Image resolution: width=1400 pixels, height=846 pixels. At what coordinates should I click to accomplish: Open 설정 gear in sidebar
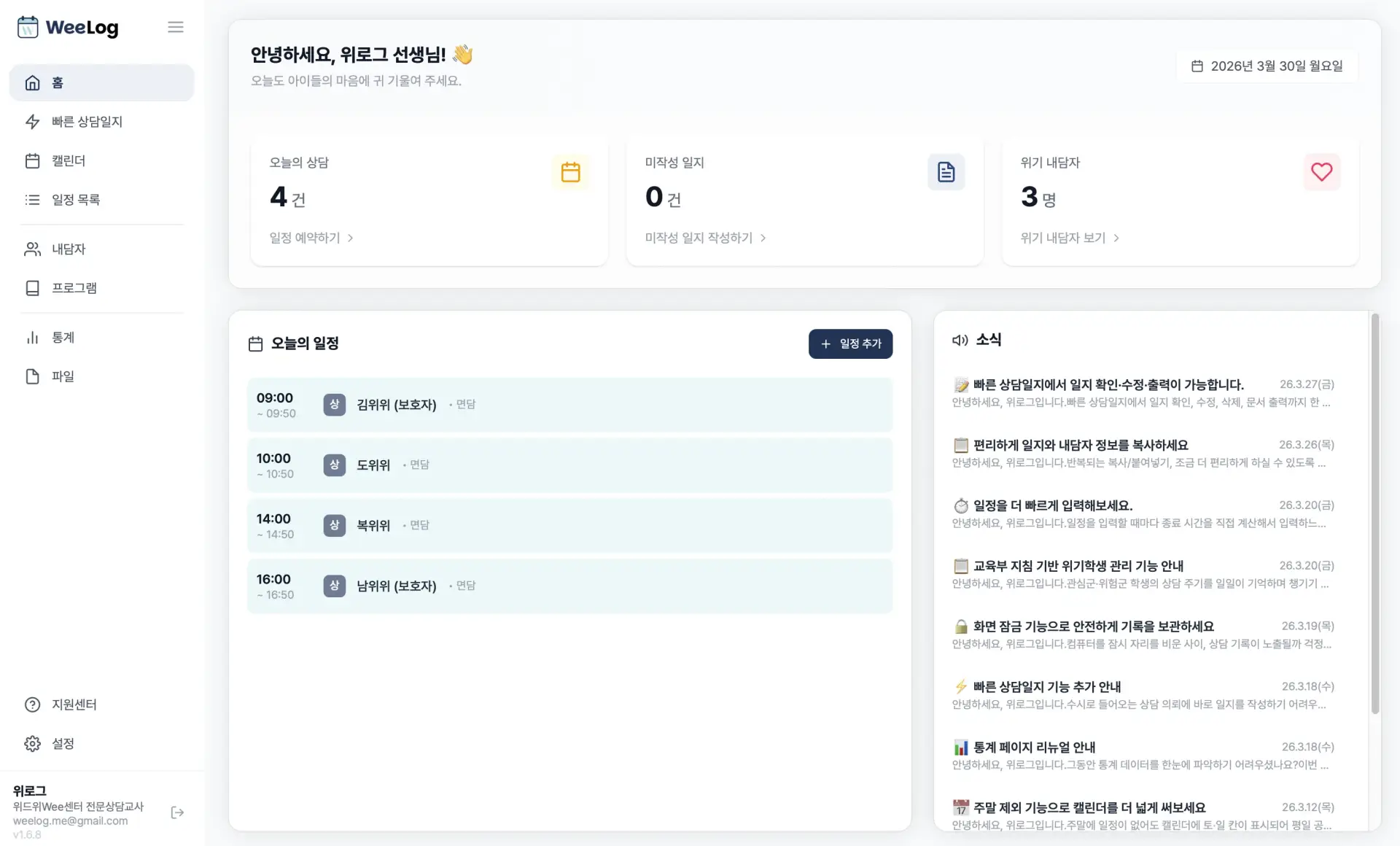click(33, 743)
